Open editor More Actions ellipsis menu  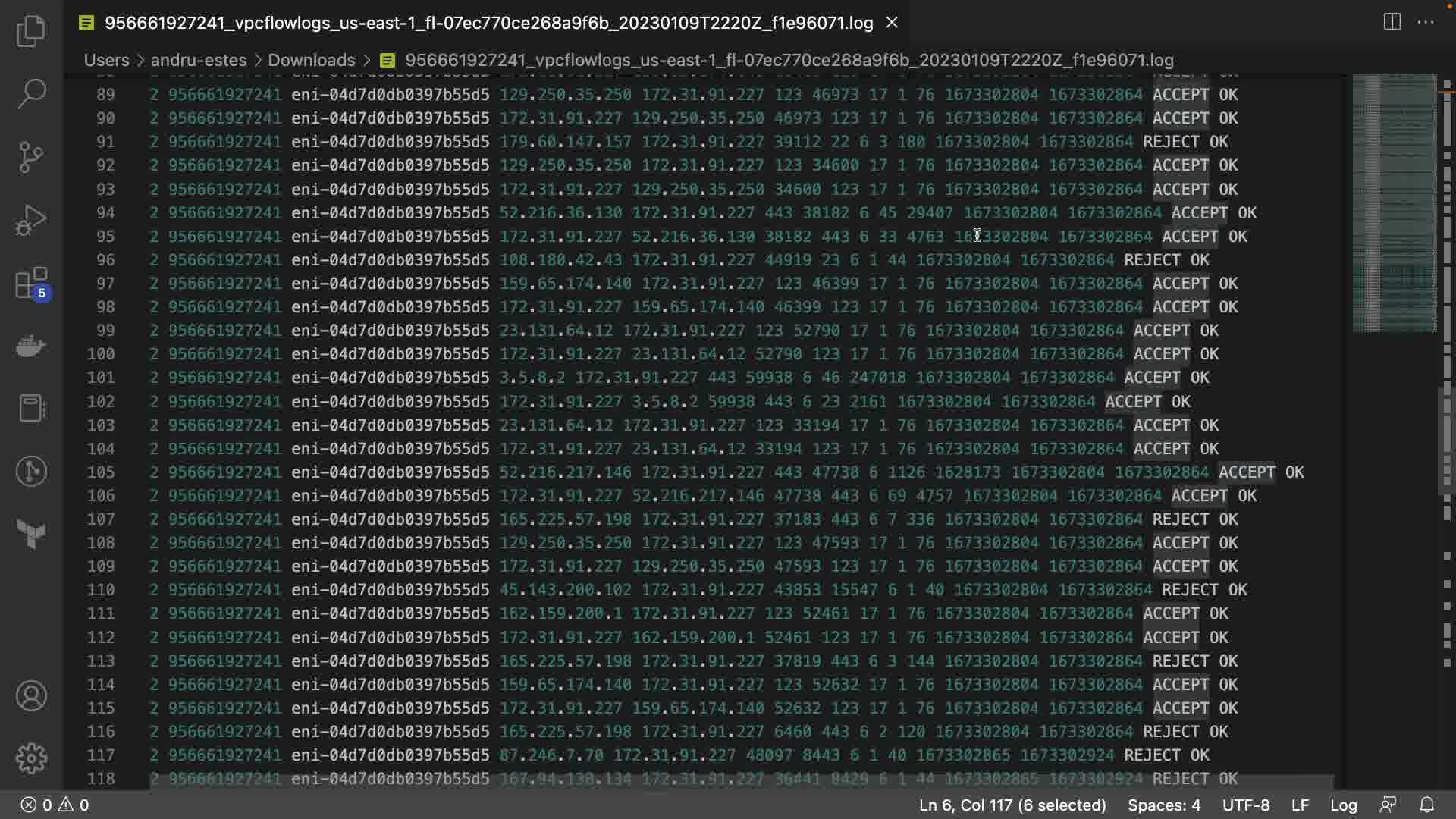click(x=1426, y=22)
